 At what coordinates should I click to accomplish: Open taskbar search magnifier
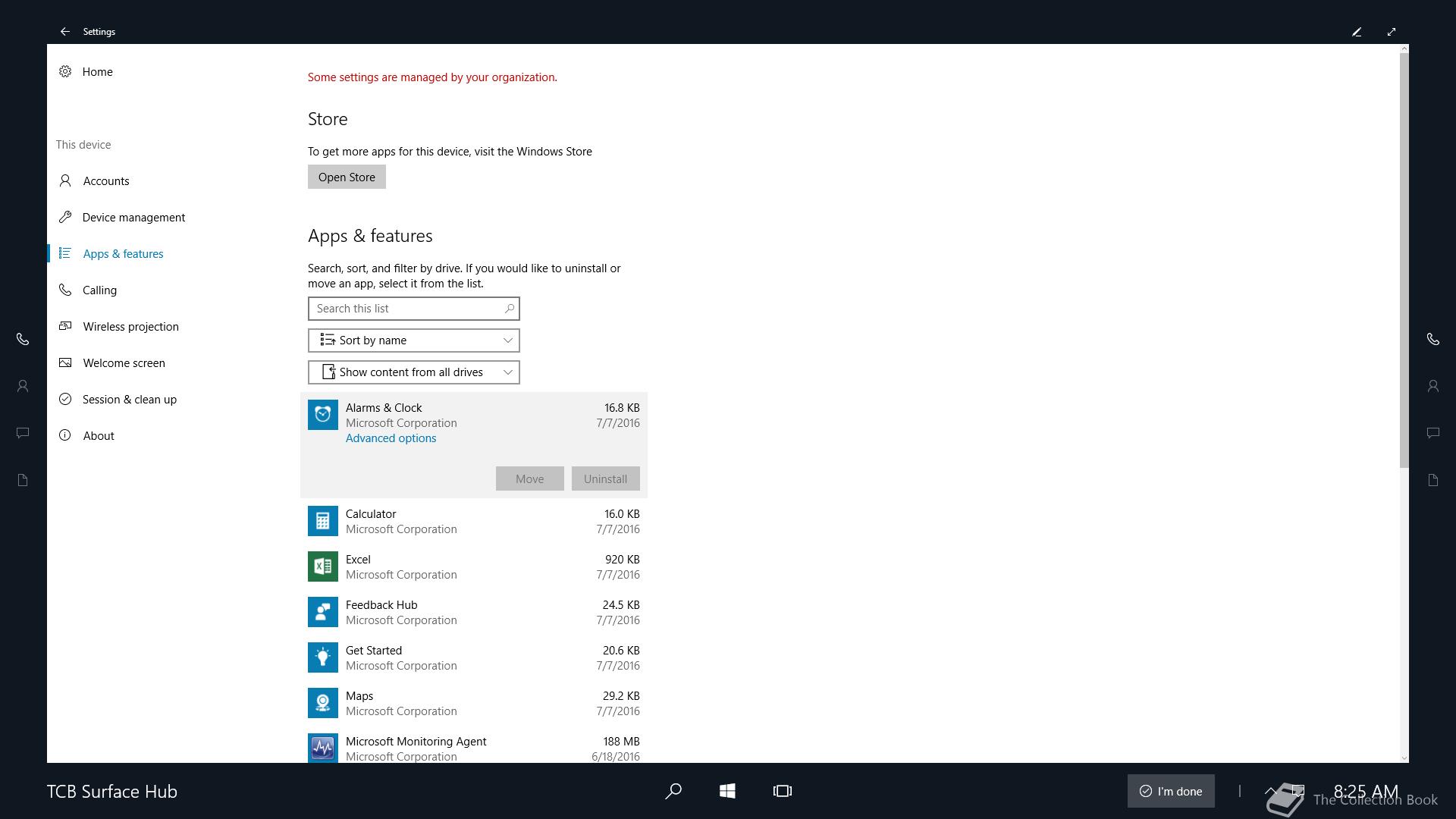673,791
